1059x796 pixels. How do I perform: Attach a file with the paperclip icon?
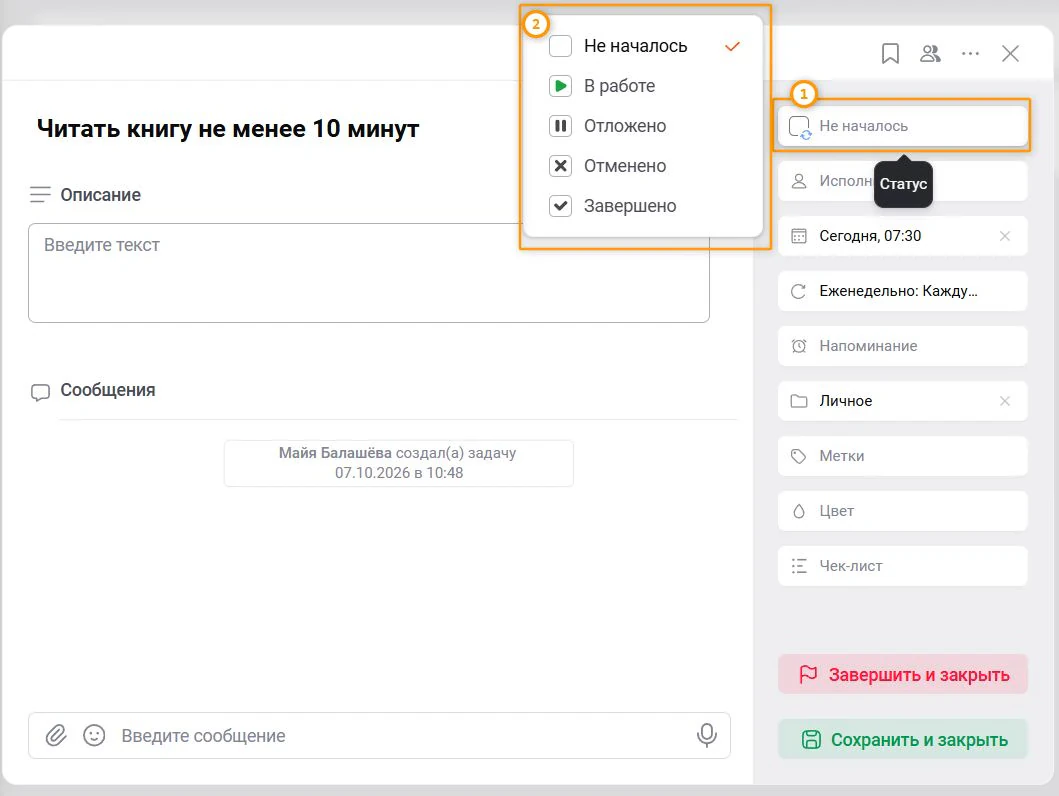coord(56,735)
